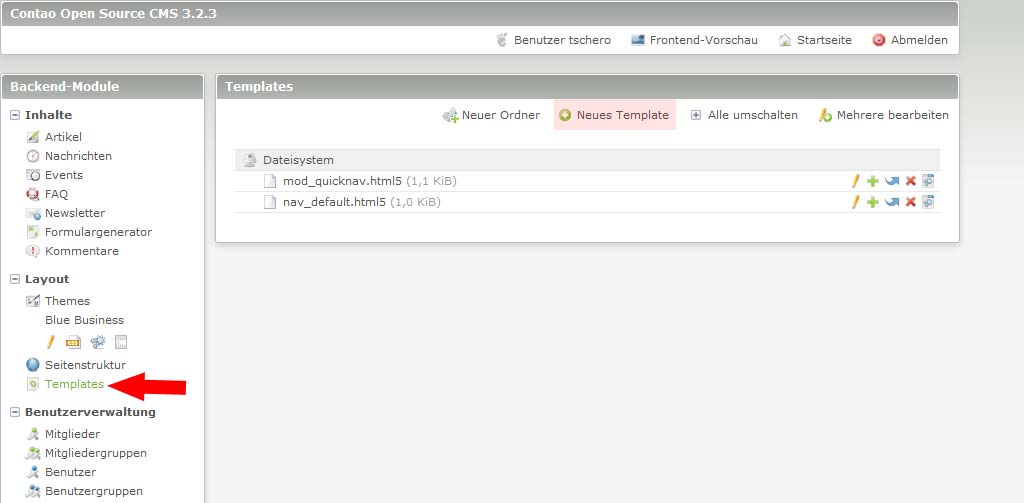
Task: Edit the Blue Business theme with pencil icon
Action: coord(51,342)
